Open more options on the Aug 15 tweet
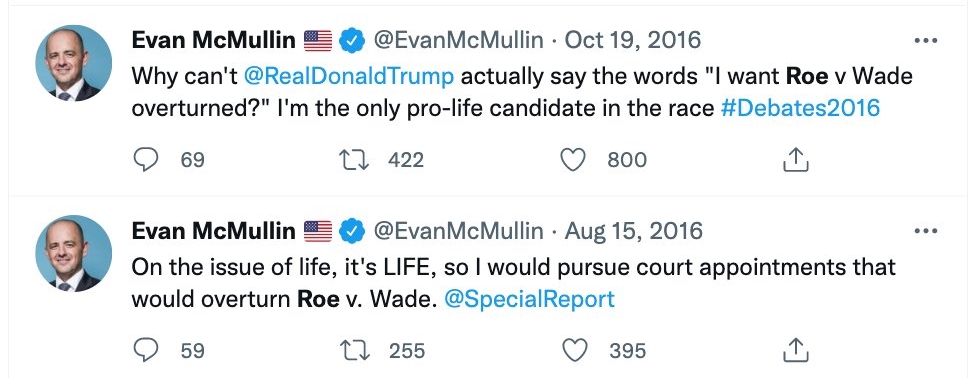The height and width of the screenshot is (378, 974). (926, 232)
